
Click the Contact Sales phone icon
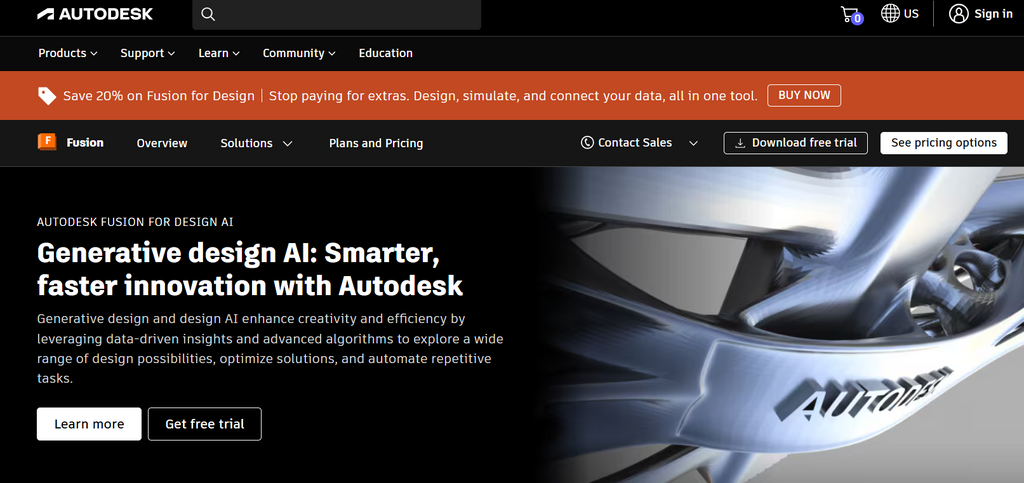587,142
